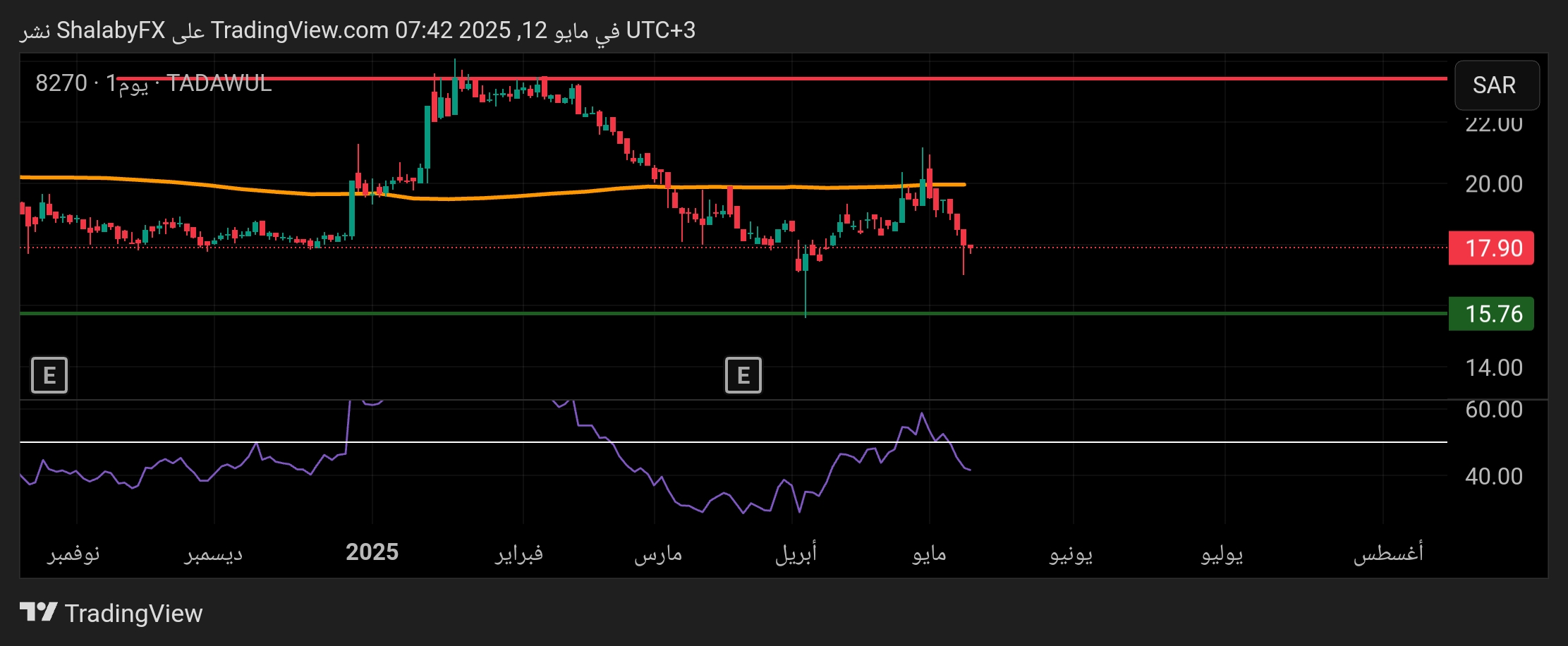Click the 20.00 price axis label
The width and height of the screenshot is (1568, 646).
(1494, 184)
